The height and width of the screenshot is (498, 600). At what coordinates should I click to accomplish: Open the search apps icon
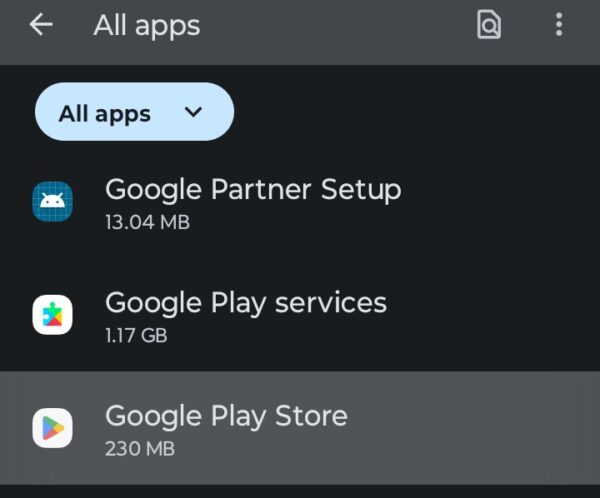[x=488, y=26]
